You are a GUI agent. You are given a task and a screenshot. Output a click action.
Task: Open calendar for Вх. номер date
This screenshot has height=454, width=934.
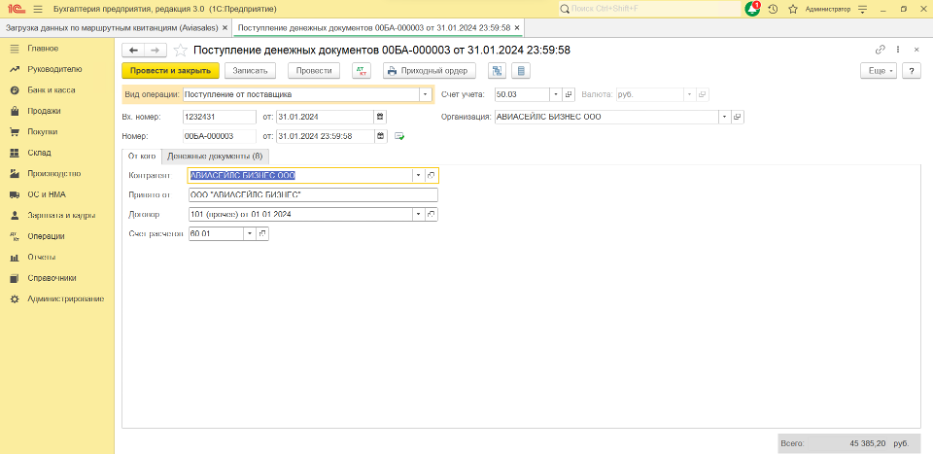pyautogui.click(x=379, y=117)
